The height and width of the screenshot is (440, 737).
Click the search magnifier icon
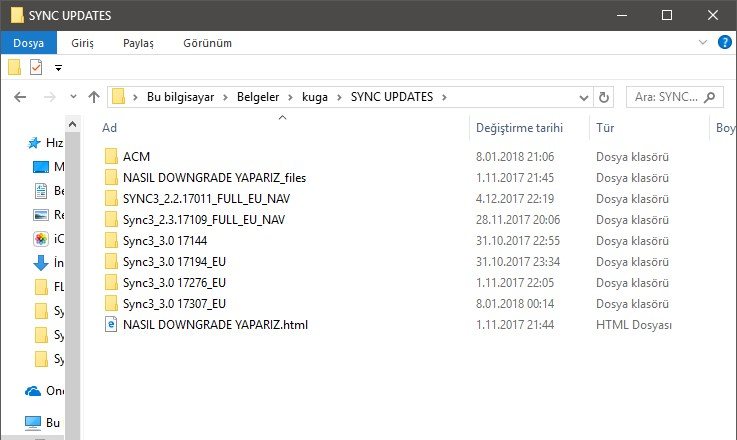(710, 97)
